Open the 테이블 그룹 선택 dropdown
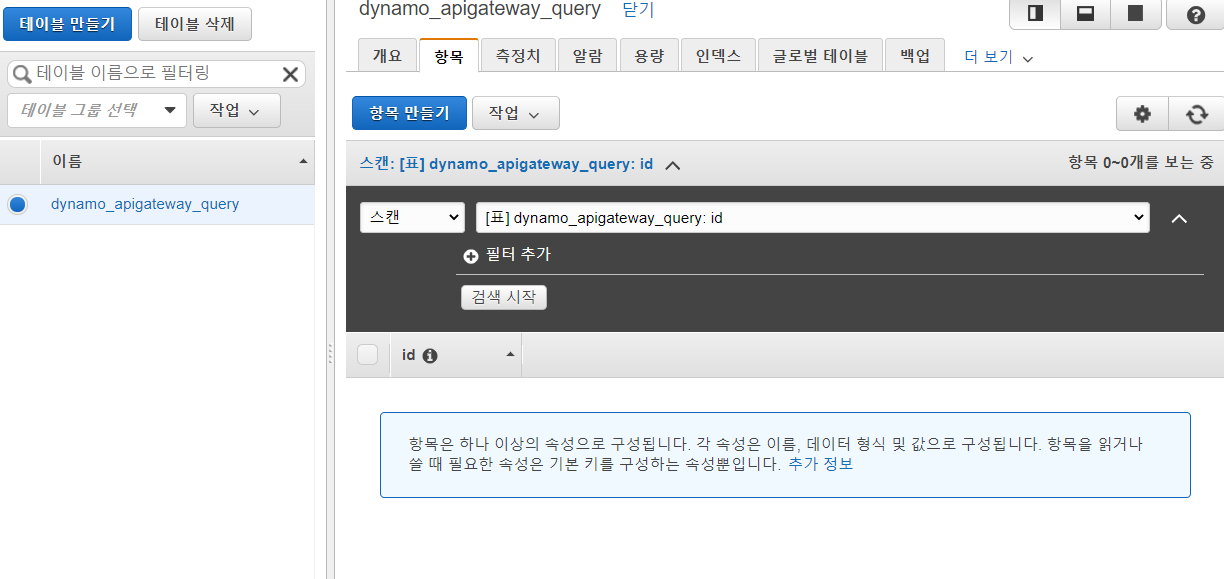1224x579 pixels. tap(96, 110)
